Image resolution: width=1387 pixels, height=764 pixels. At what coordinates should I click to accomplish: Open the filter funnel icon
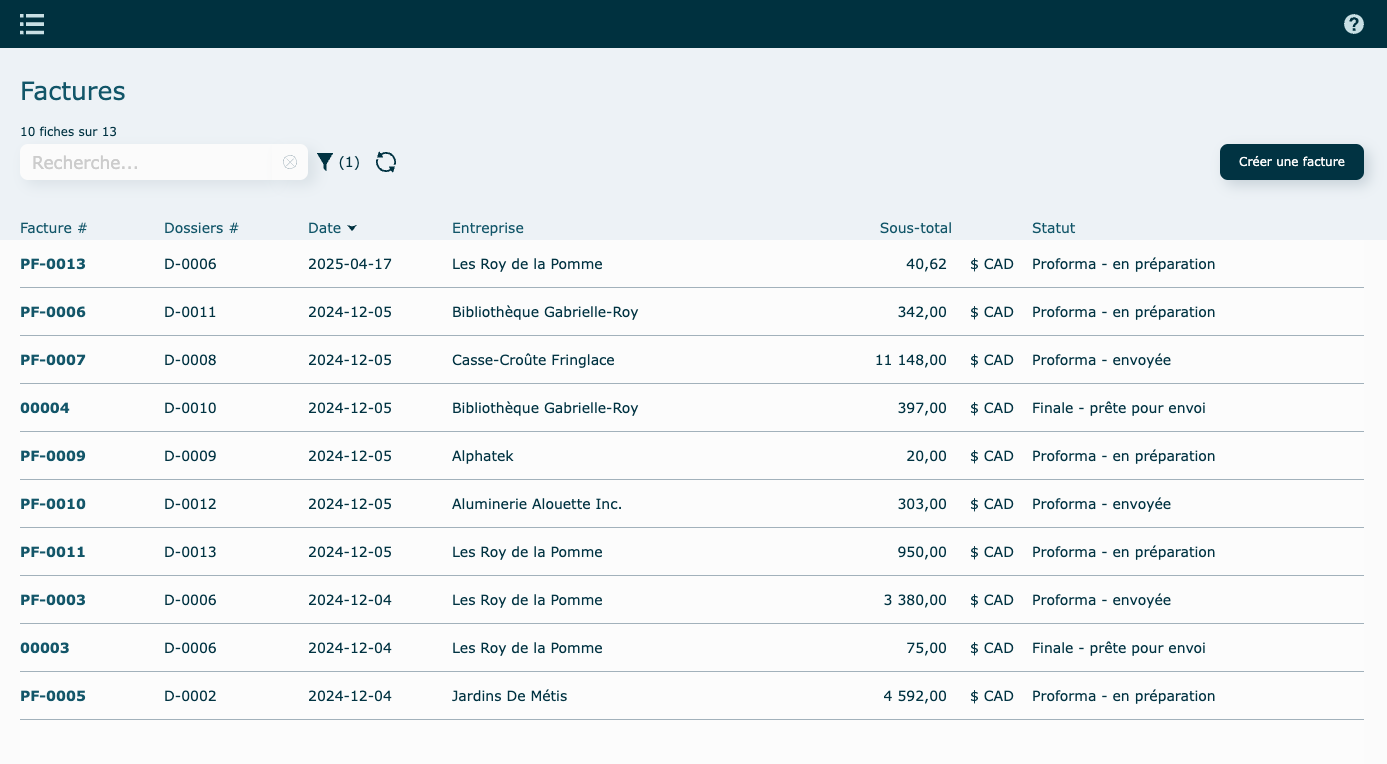click(x=325, y=162)
